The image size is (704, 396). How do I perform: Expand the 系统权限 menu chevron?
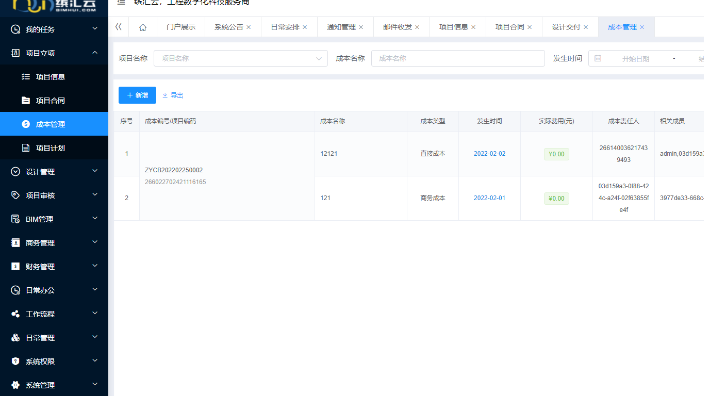click(95, 361)
